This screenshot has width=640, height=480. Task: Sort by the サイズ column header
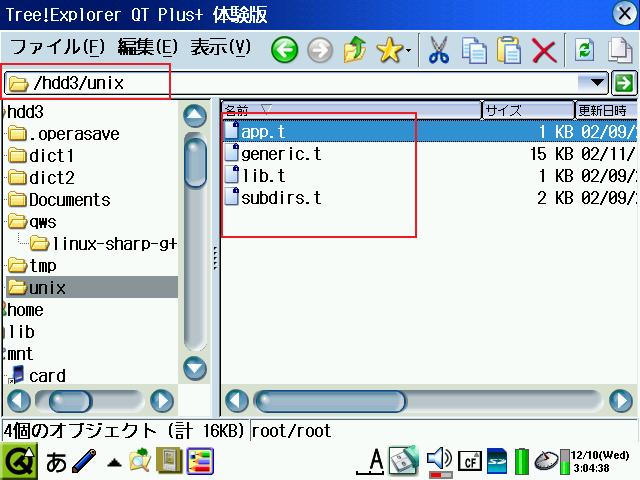[x=529, y=110]
